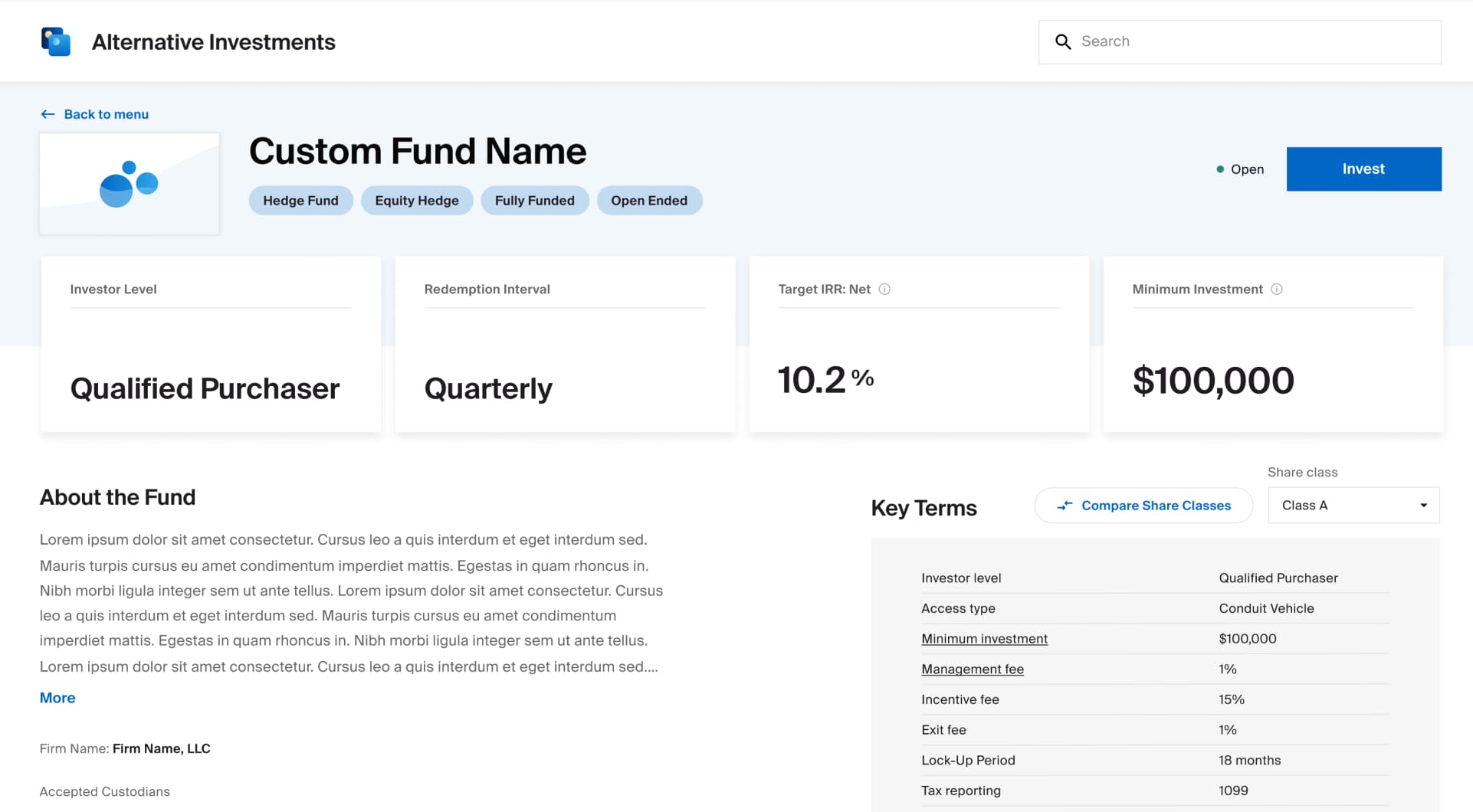Image resolution: width=1473 pixels, height=812 pixels.
Task: Select the Open Ended tag
Action: tap(649, 200)
